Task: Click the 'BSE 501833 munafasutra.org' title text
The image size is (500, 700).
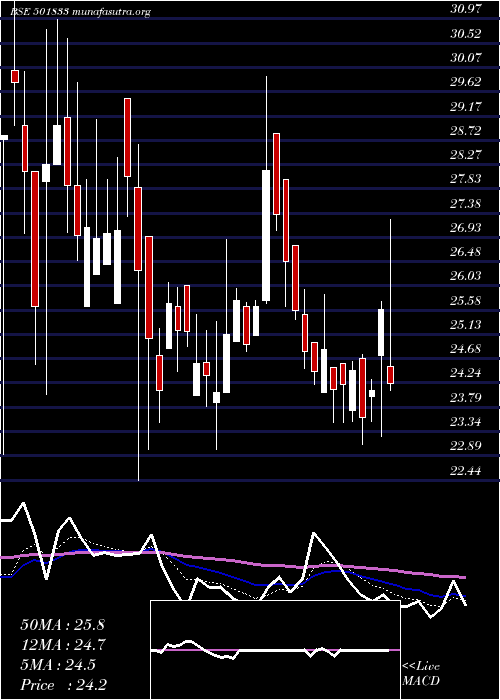Action: tap(81, 12)
